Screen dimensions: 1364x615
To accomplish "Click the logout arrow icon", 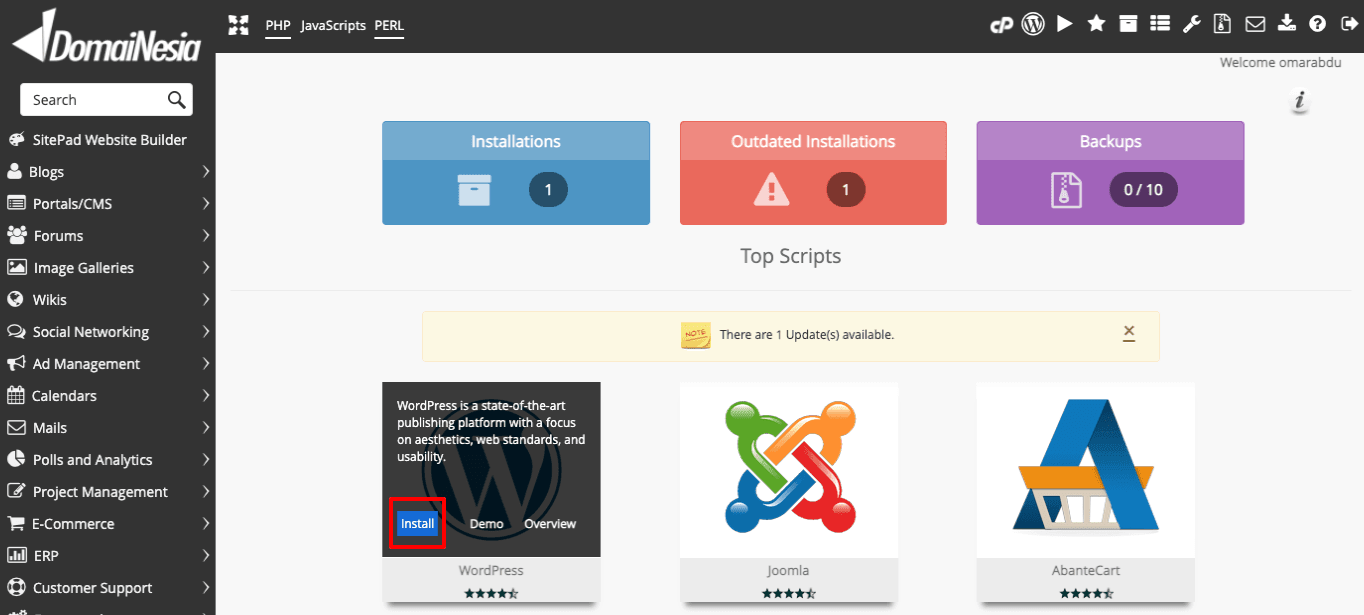I will pos(1347,24).
